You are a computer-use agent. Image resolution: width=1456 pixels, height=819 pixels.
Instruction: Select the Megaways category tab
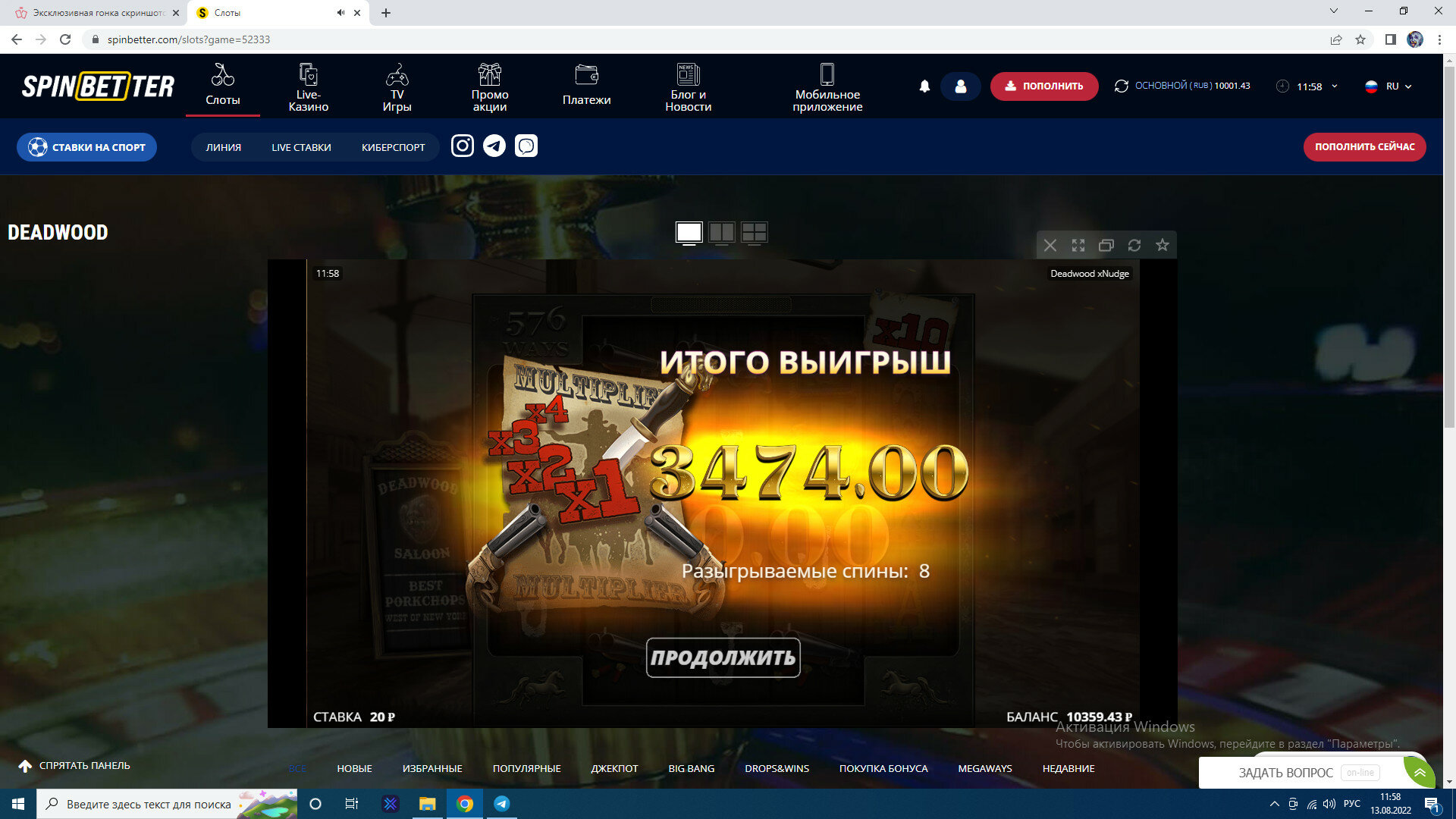[x=984, y=768]
